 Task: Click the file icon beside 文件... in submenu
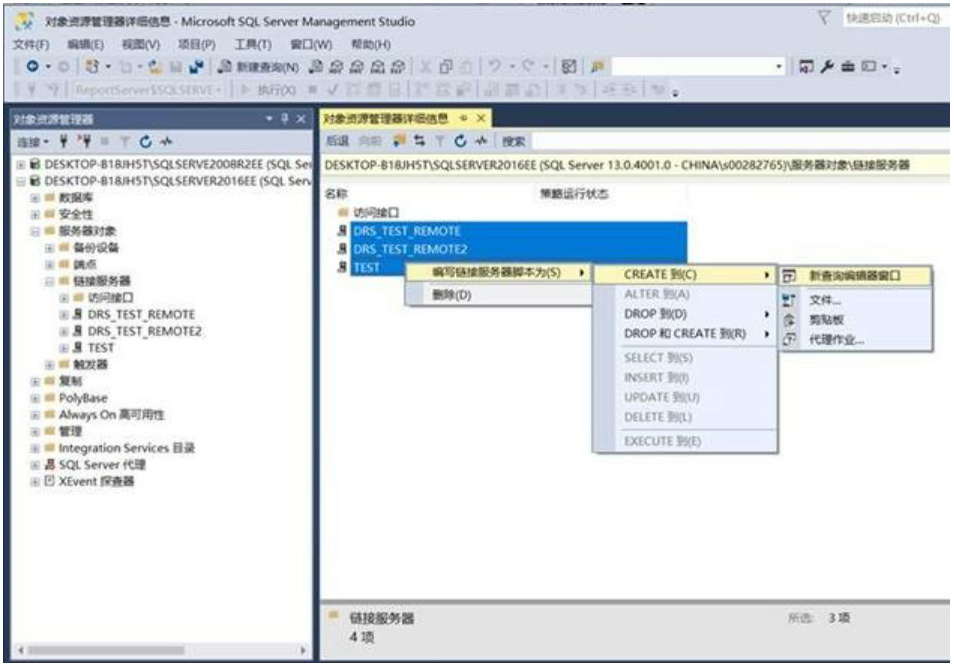tap(789, 300)
